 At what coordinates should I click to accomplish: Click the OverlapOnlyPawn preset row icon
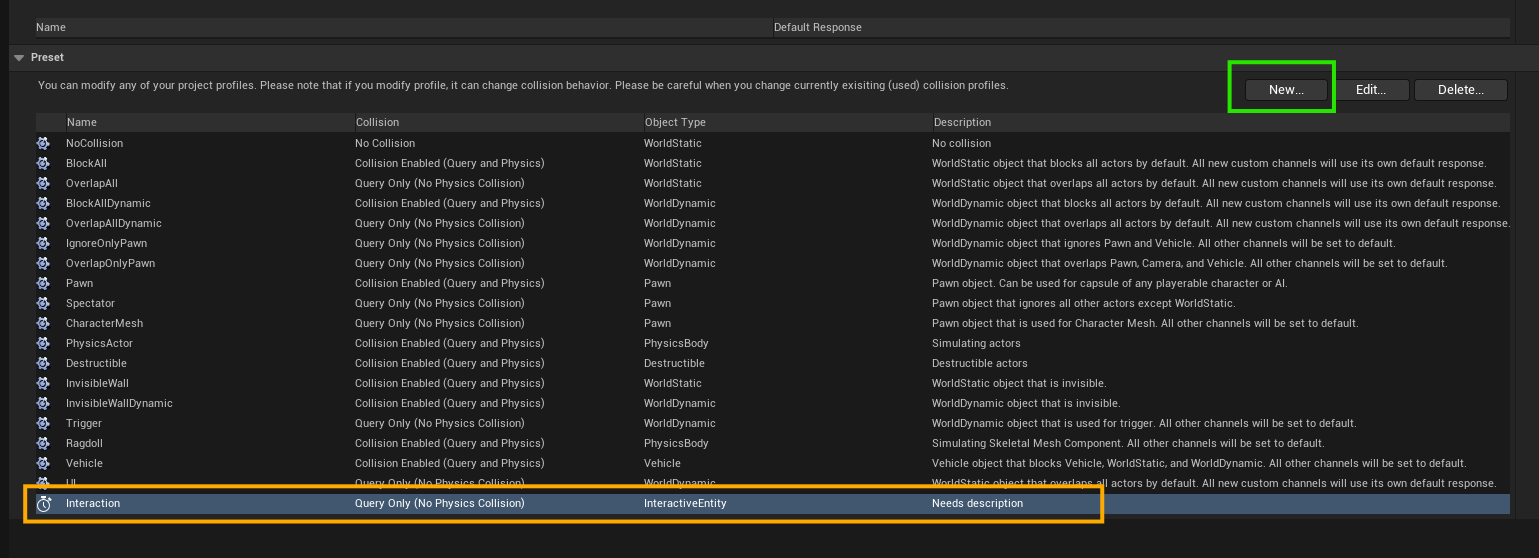click(43, 263)
